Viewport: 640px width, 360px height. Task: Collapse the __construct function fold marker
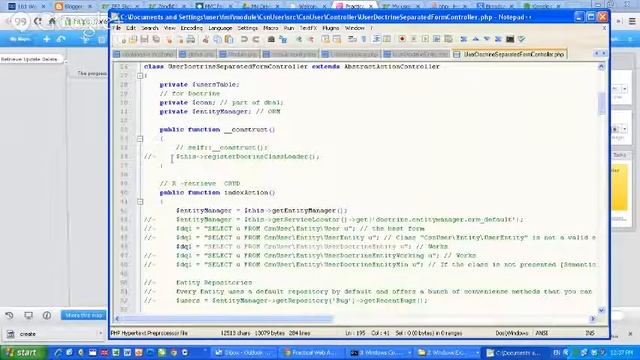pos(140,139)
